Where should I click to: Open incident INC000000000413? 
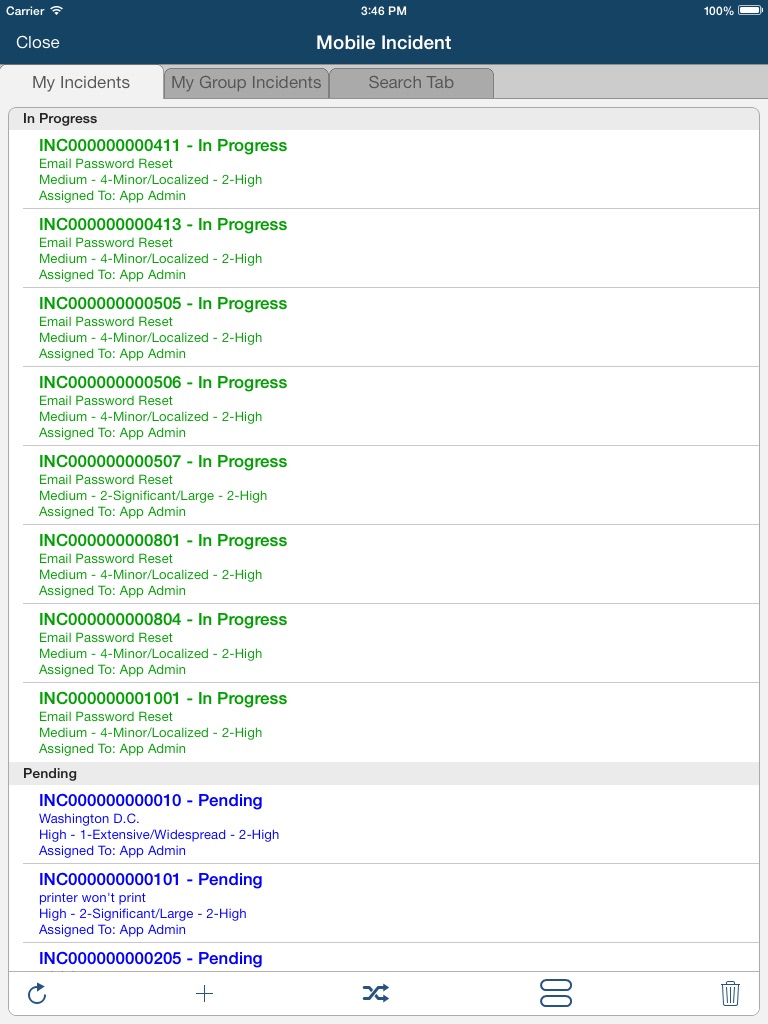coord(383,248)
